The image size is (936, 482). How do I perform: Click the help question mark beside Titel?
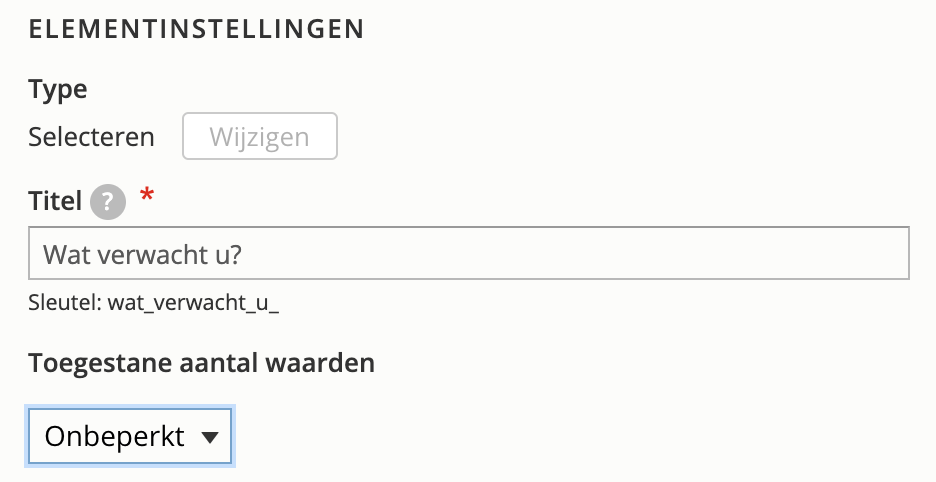pyautogui.click(x=108, y=203)
